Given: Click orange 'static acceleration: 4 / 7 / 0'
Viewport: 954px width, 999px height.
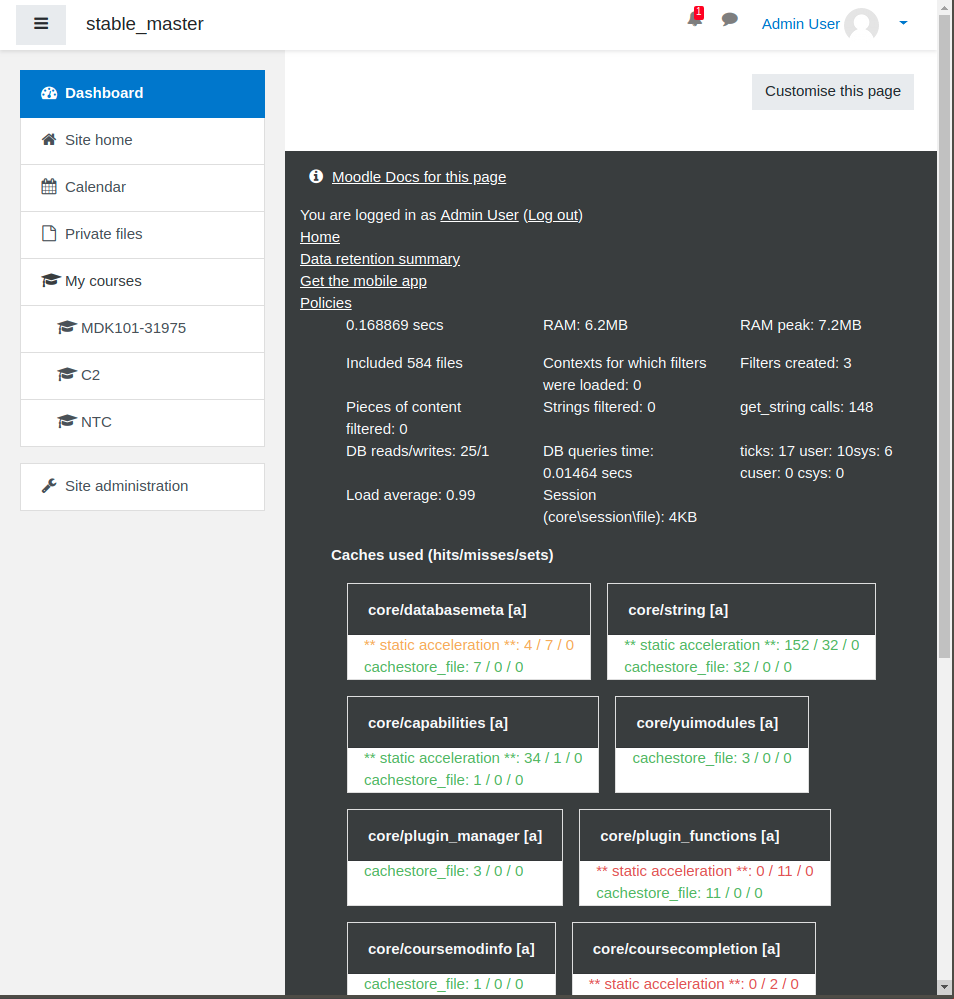Looking at the screenshot, I should [469, 645].
